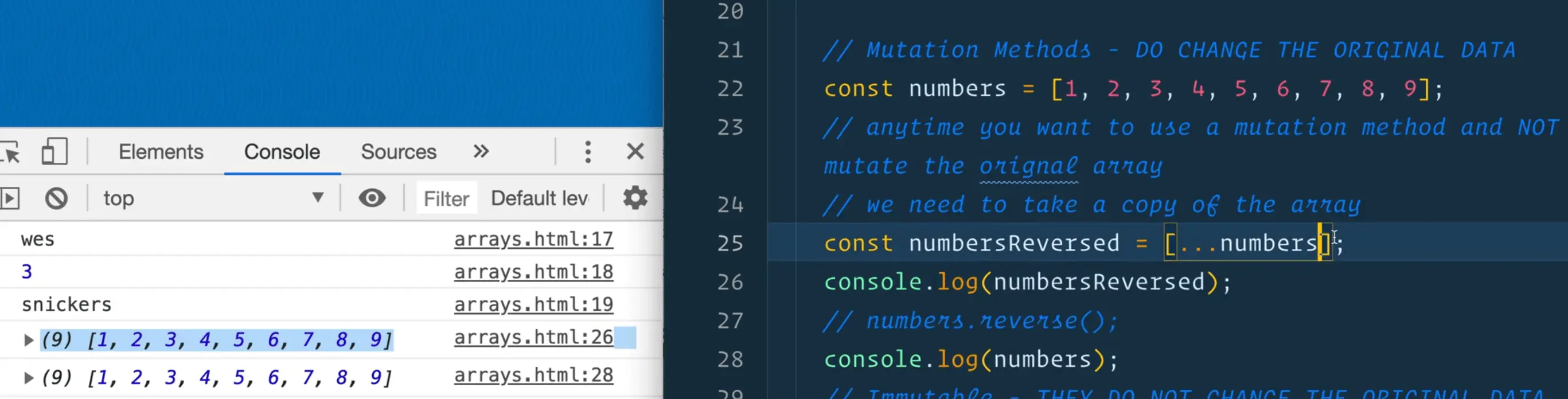Expand the array logged from line 28

[x=28, y=378]
